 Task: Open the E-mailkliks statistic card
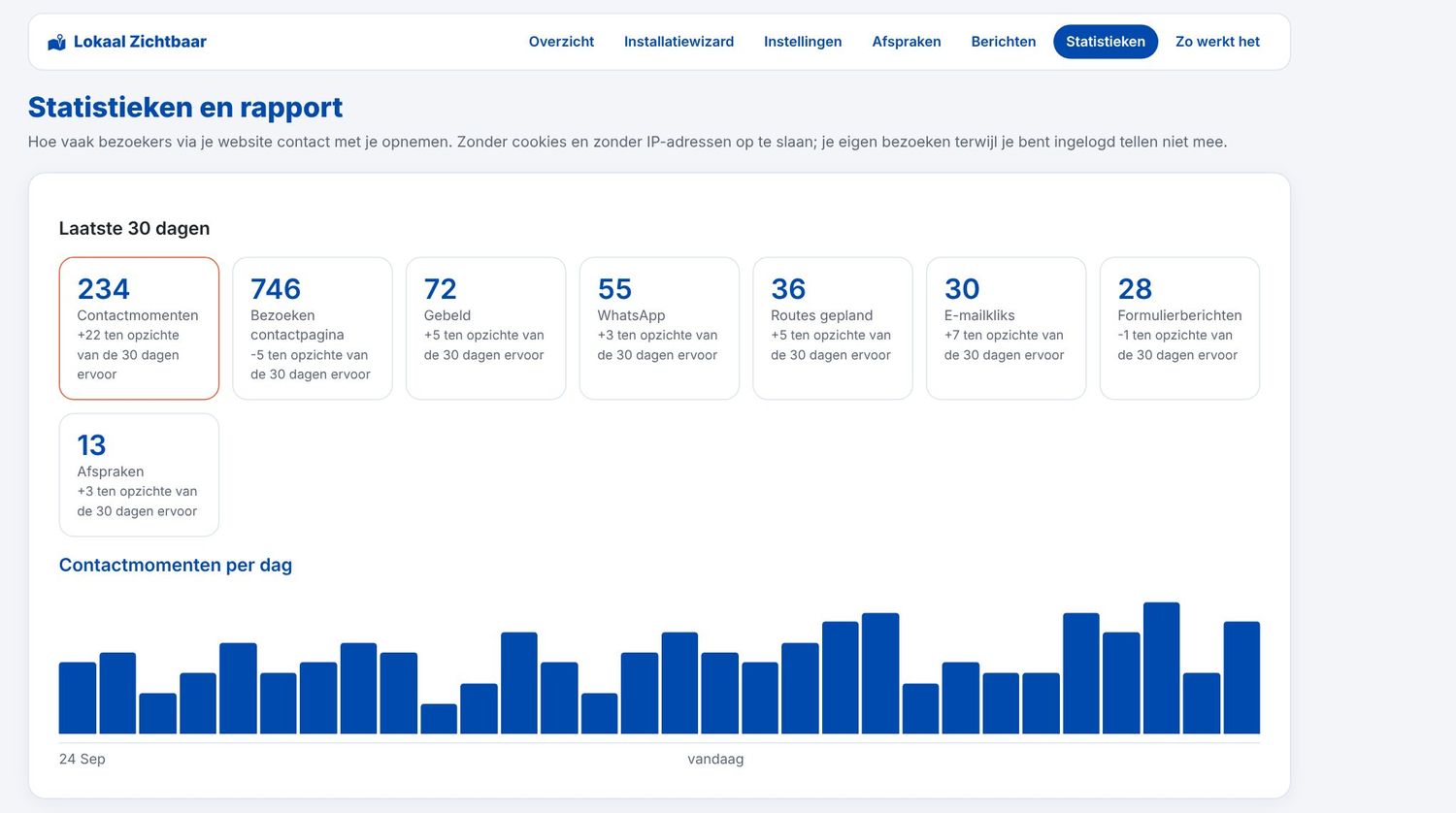(1006, 328)
